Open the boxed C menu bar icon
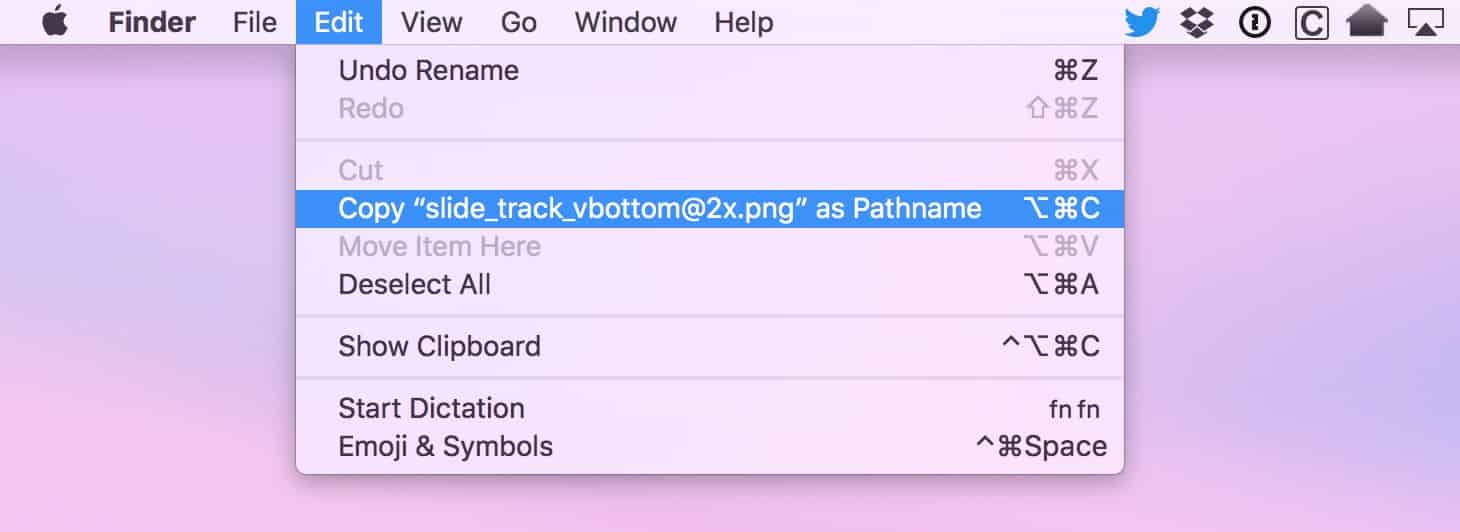The image size is (1460, 532). pos(1311,22)
